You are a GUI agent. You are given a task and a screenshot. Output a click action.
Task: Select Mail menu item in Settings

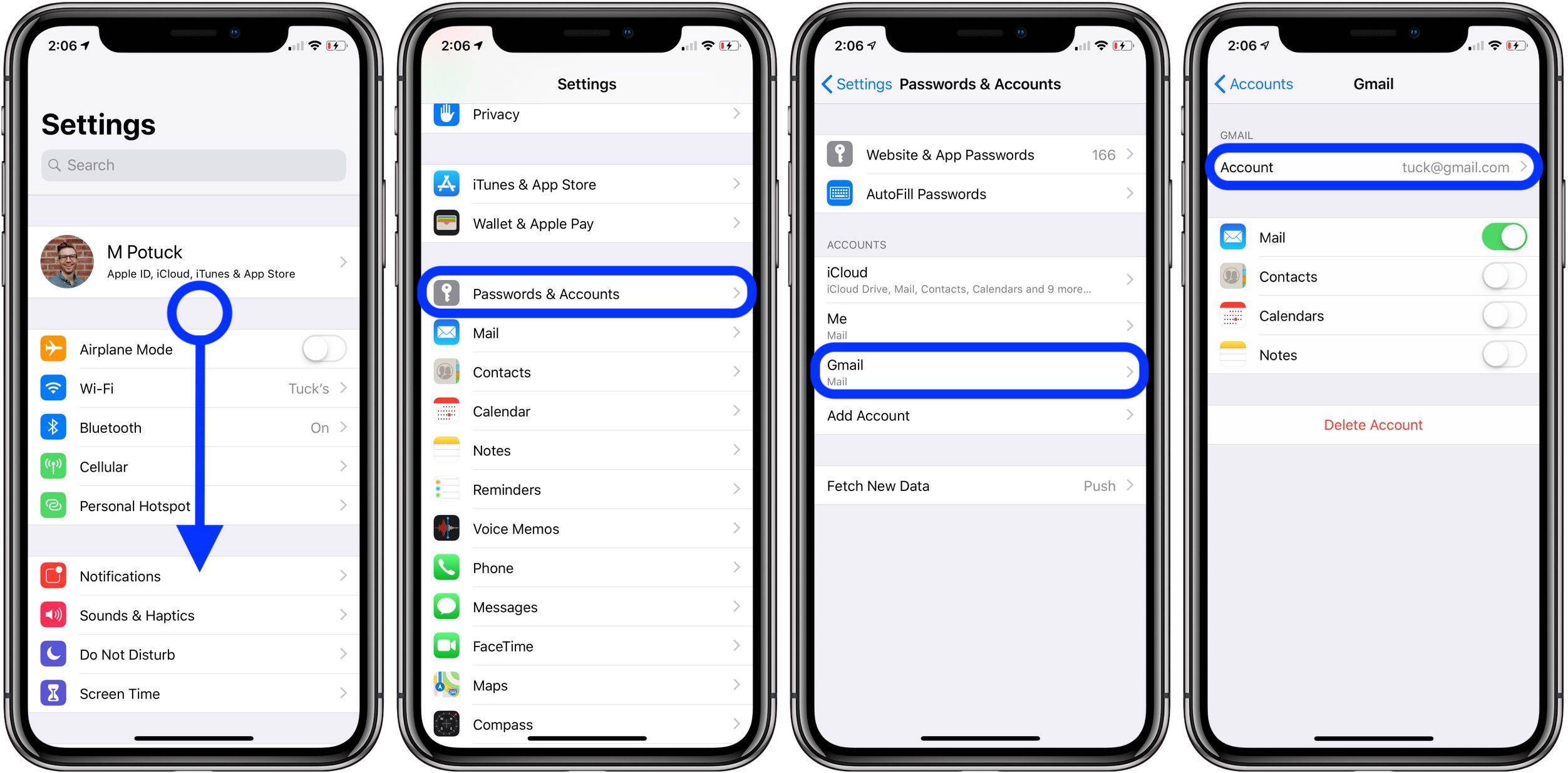pos(588,332)
